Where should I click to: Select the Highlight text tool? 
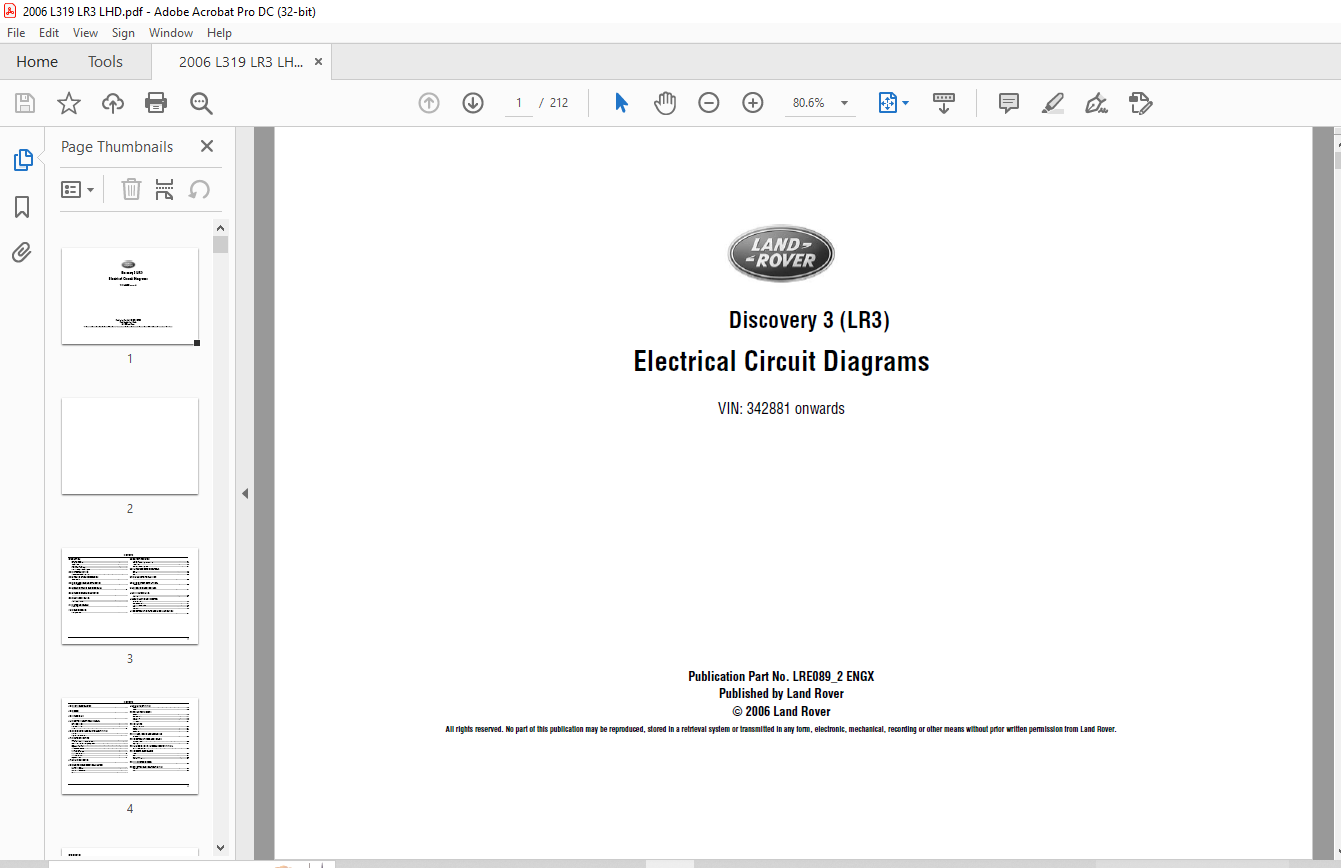[x=1052, y=103]
